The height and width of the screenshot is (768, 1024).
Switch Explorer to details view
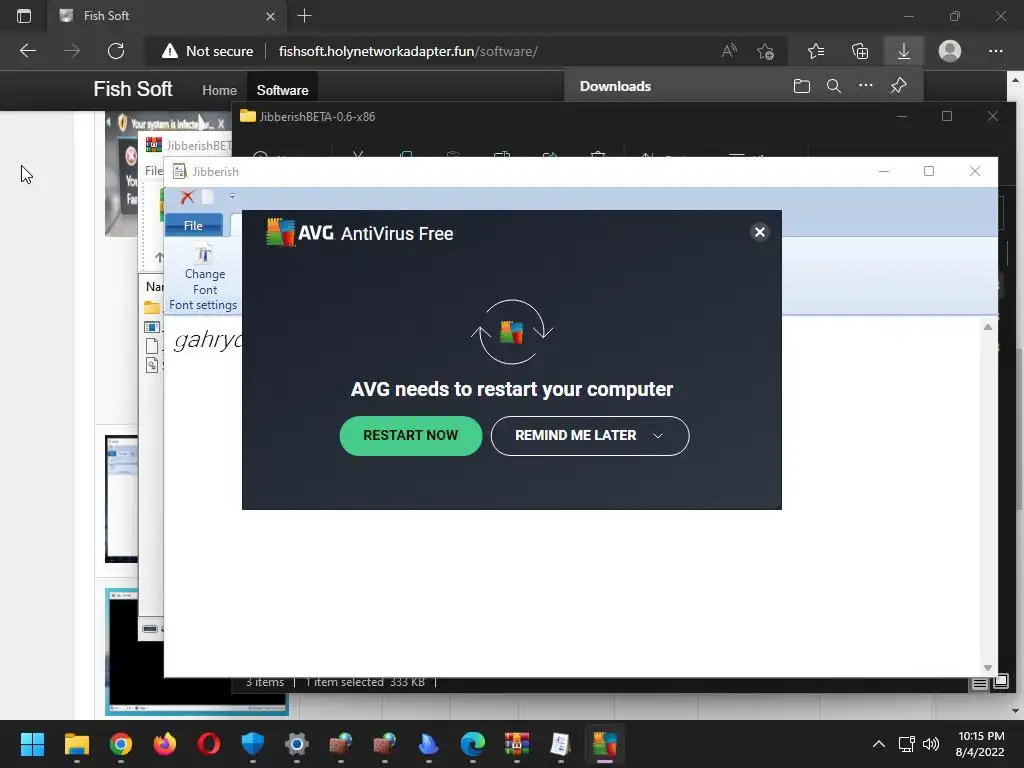(980, 683)
